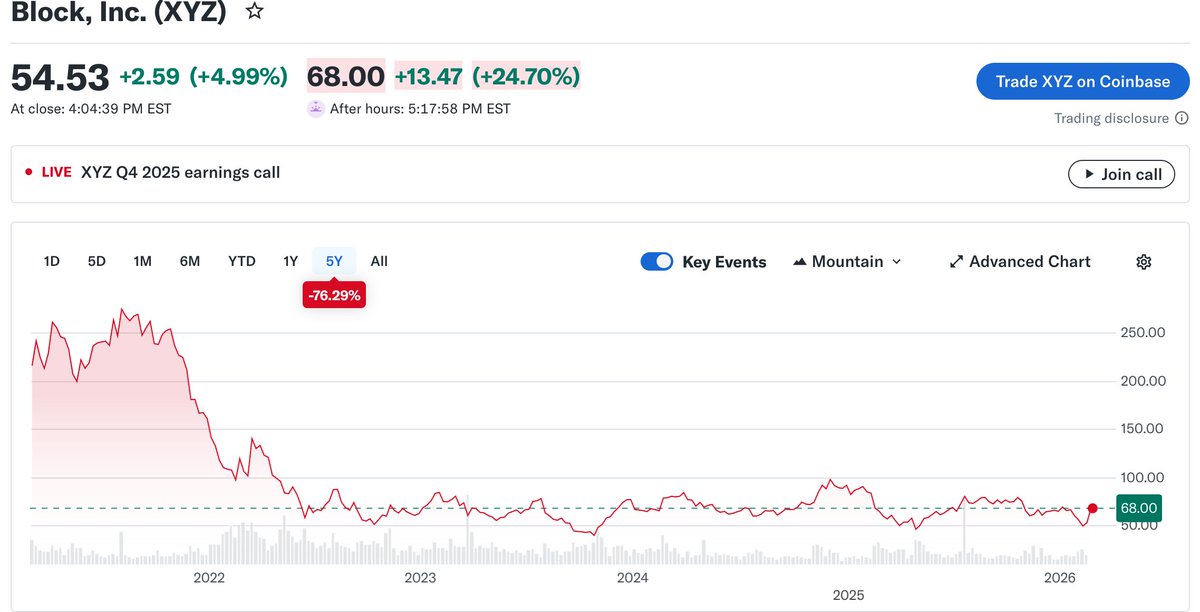Viewport: 1200px width, 612px height.
Task: Click the 54.53 closing price
Action: pyautogui.click(x=59, y=77)
